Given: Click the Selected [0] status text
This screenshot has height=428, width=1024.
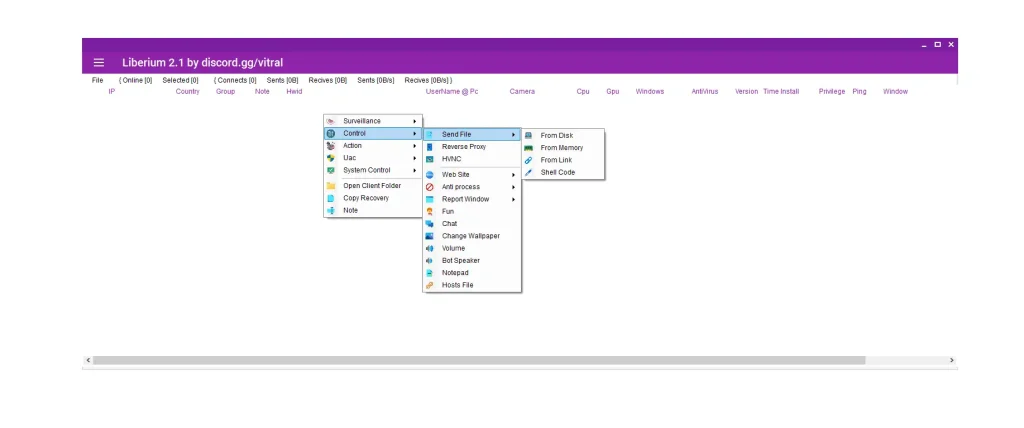Looking at the screenshot, I should pyautogui.click(x=180, y=80).
